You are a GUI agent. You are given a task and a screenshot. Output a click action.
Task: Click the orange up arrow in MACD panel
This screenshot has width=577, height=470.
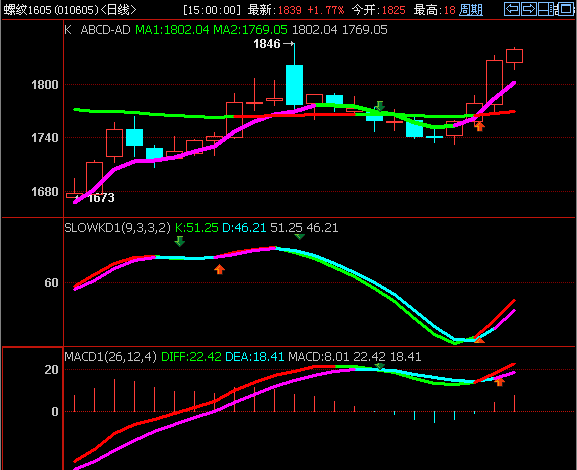pos(499,382)
